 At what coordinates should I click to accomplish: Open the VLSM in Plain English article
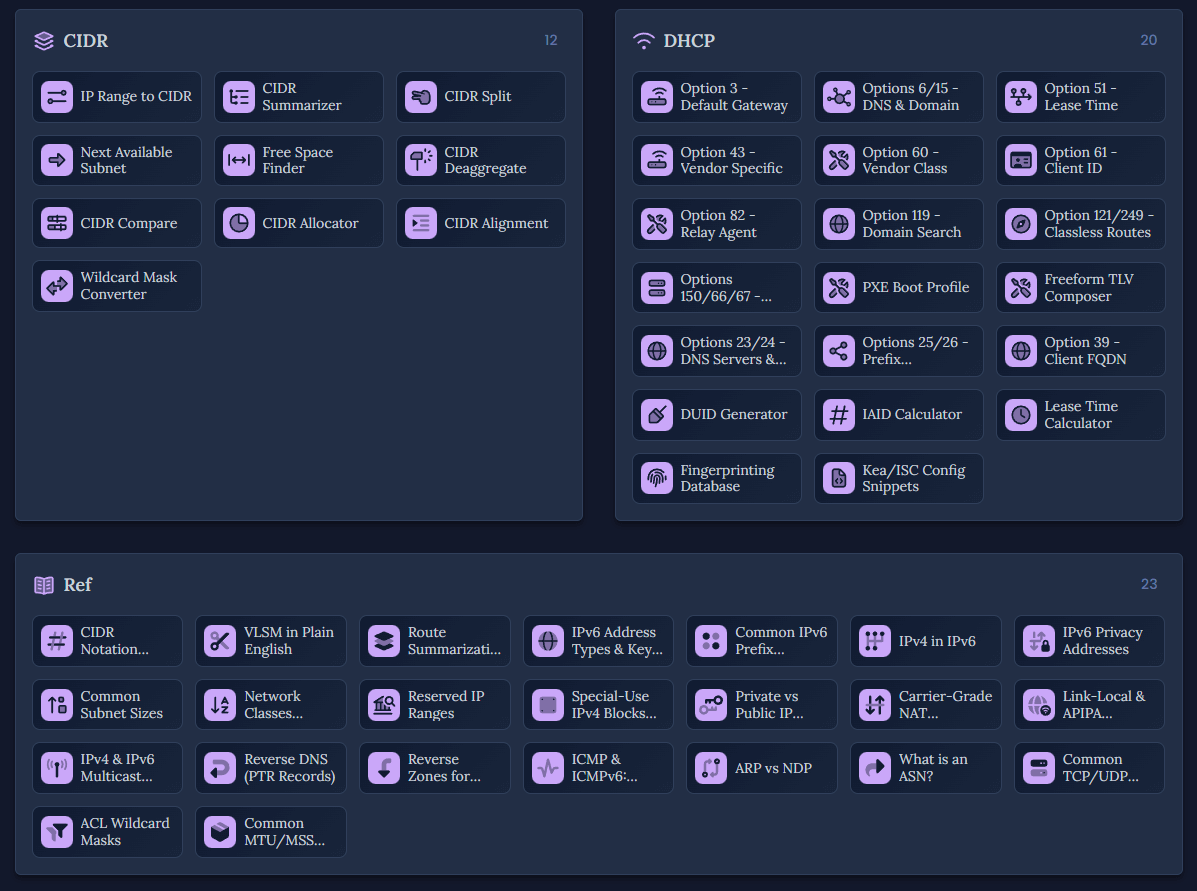tap(271, 641)
